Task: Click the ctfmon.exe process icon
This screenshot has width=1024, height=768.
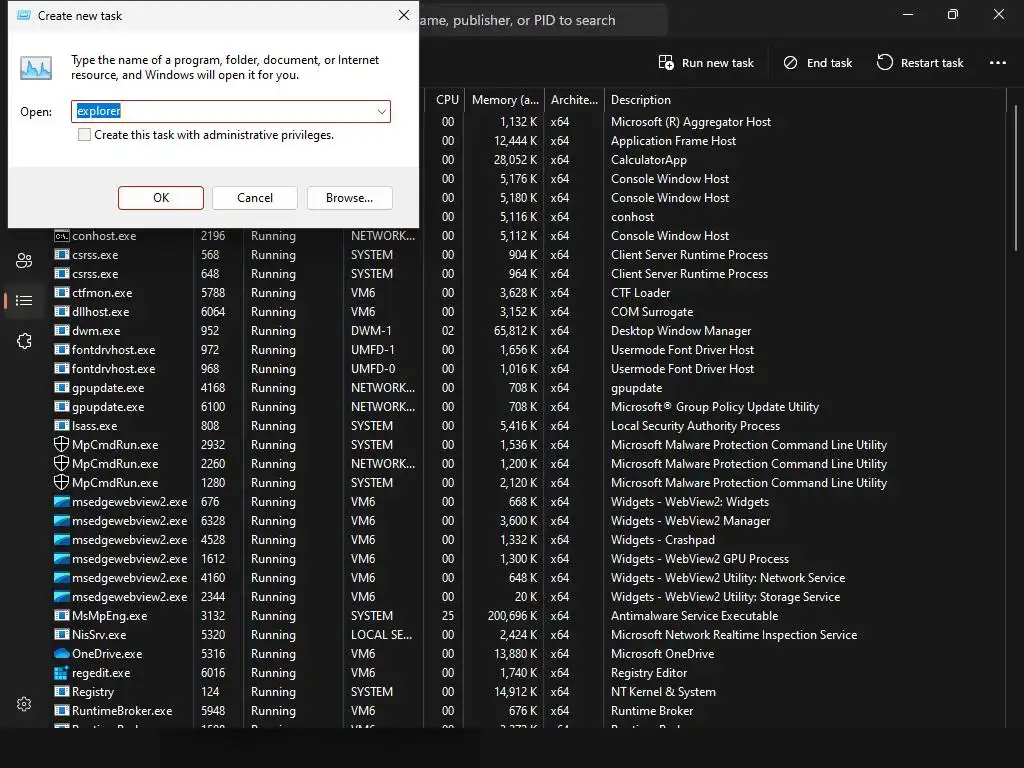Action: 61,293
